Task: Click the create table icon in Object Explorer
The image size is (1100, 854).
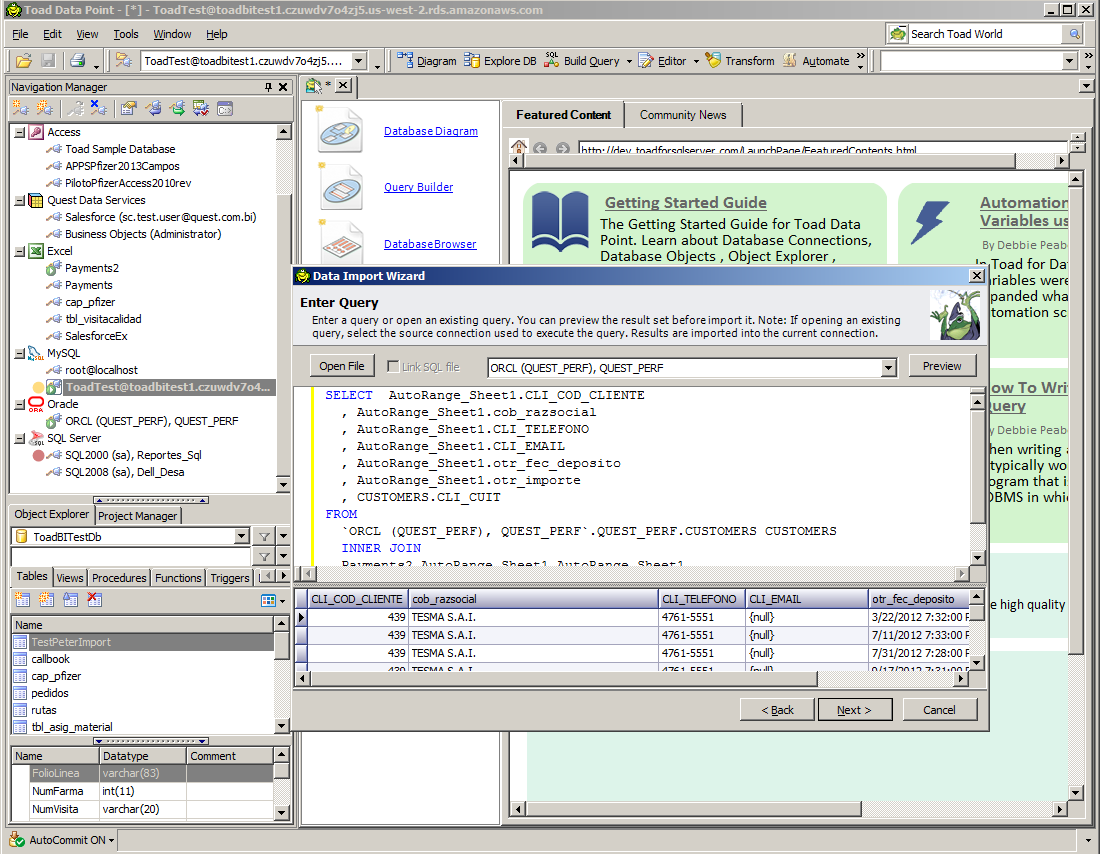Action: coord(22,599)
